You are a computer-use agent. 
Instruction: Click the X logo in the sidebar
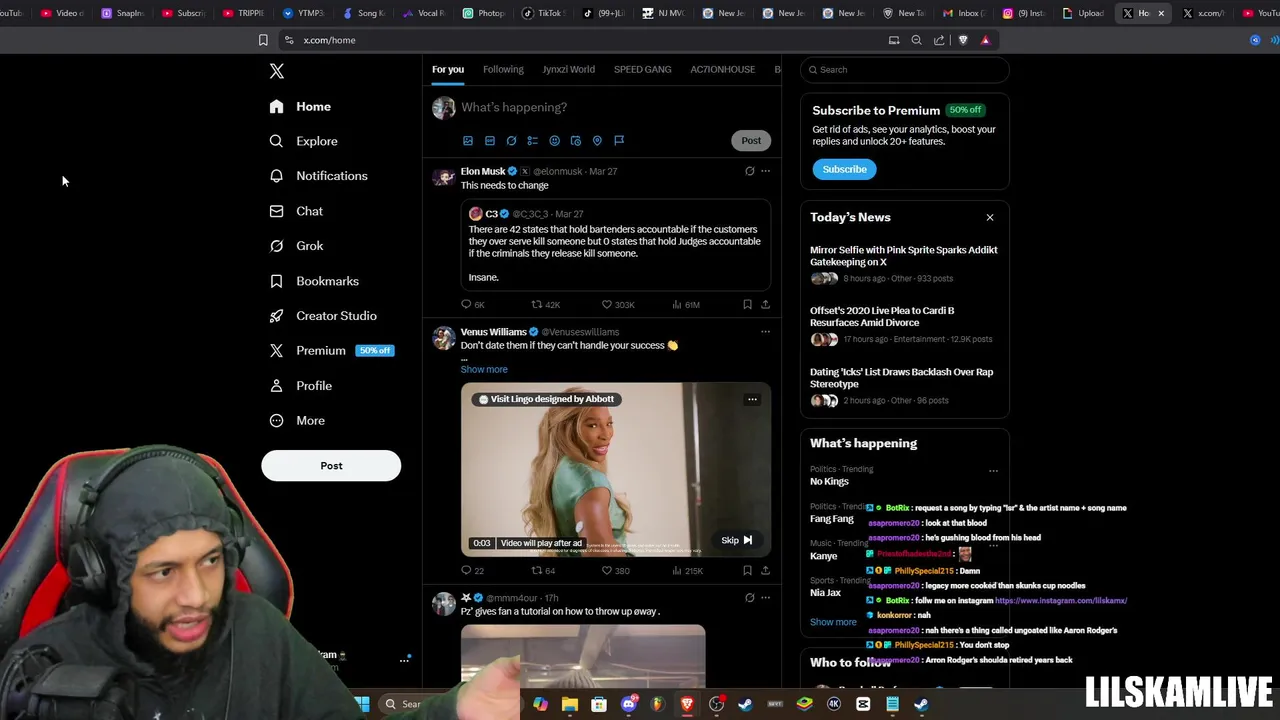pyautogui.click(x=277, y=71)
